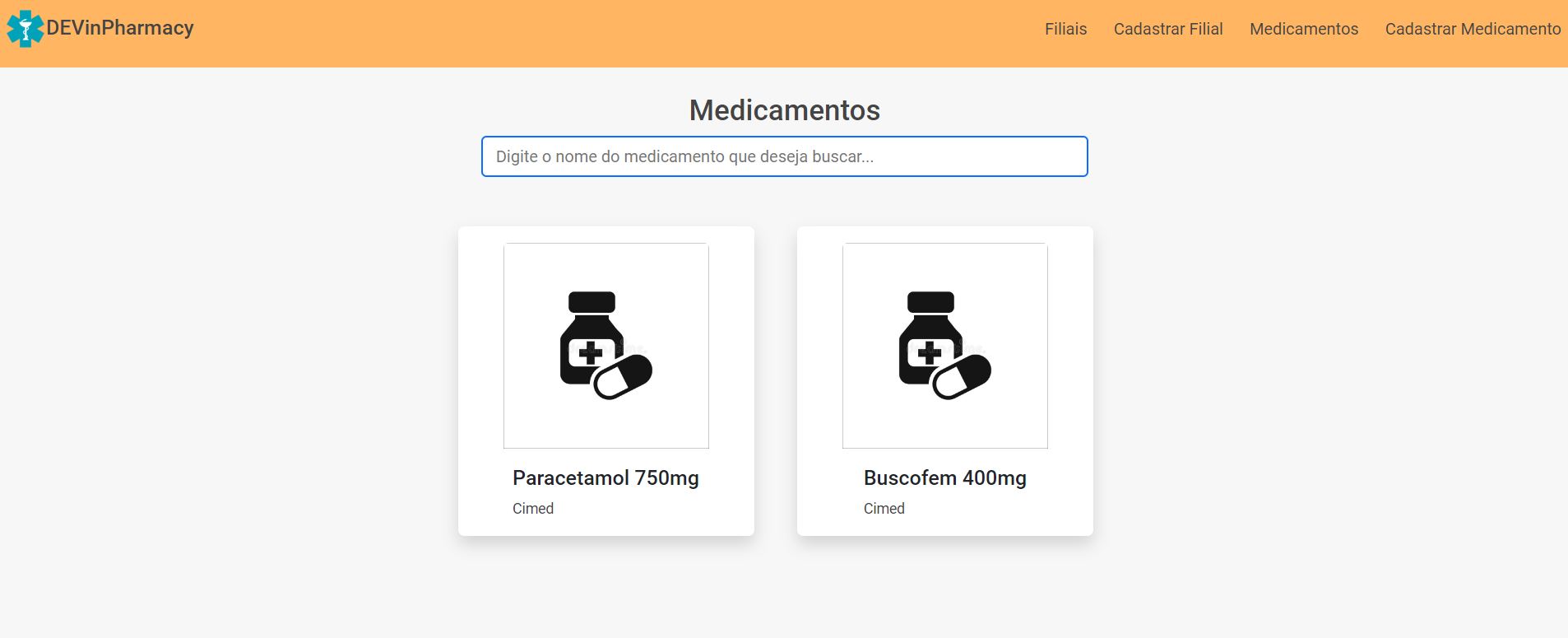Screen dimensions: 1568x638
Task: Click the DEVinPharmacy brand name text
Action: pyautogui.click(x=120, y=27)
